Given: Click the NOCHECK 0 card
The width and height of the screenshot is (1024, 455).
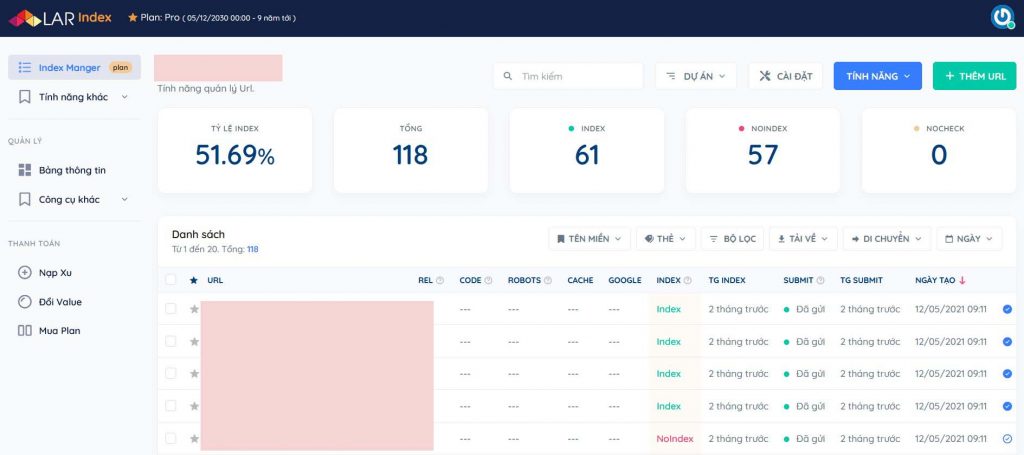Looking at the screenshot, I should [939, 151].
